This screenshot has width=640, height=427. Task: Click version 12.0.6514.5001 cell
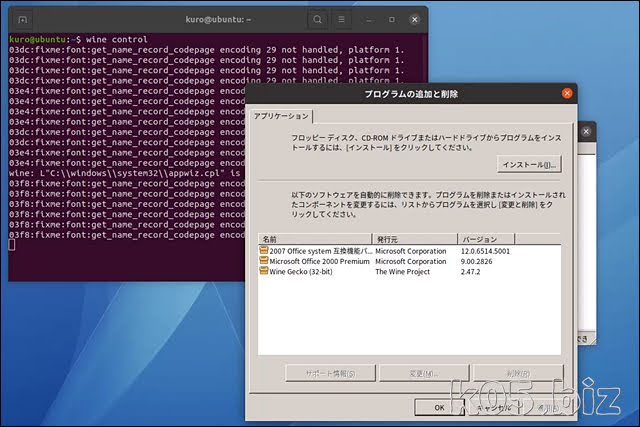click(485, 251)
